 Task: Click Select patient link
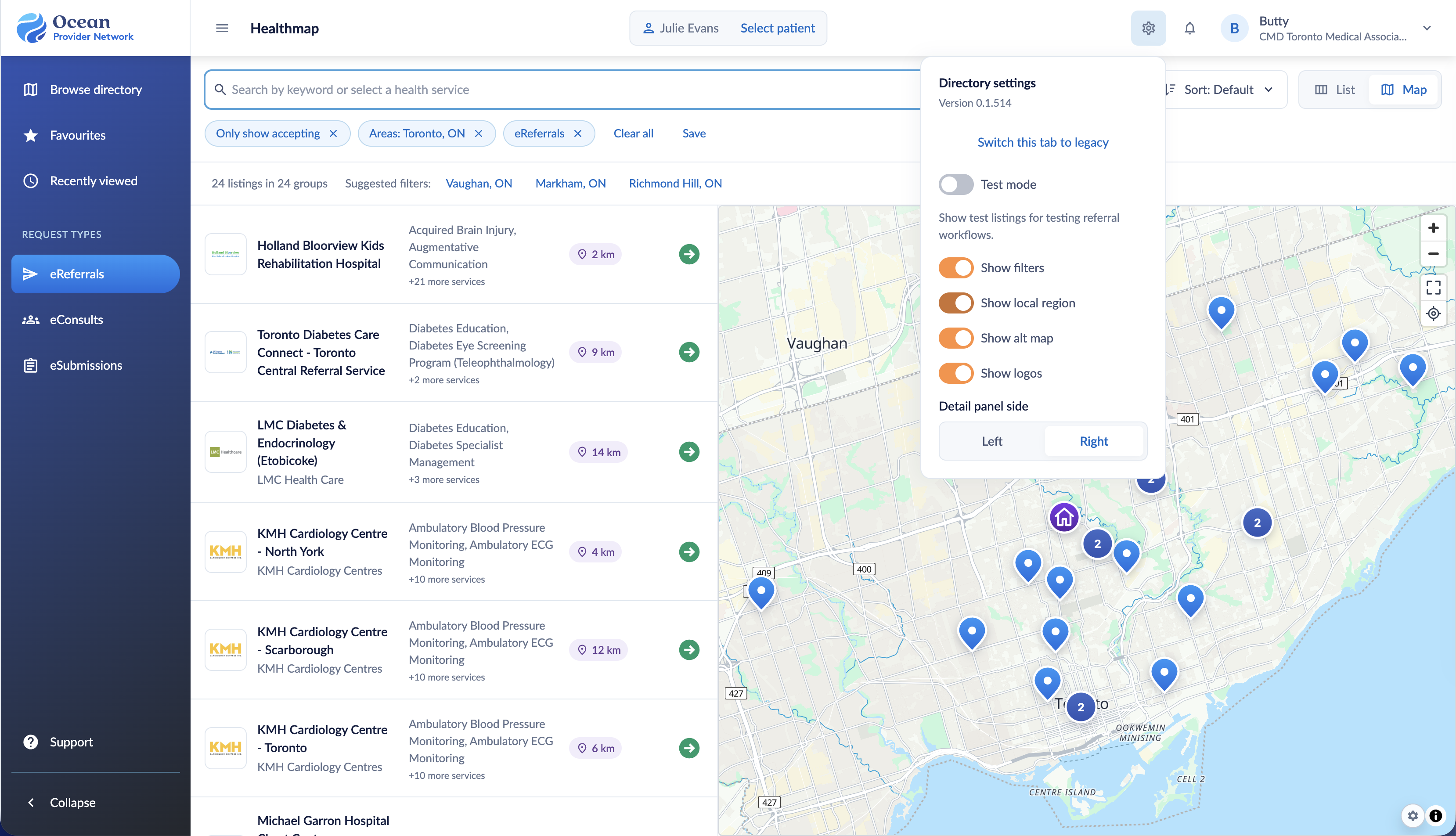(777, 28)
